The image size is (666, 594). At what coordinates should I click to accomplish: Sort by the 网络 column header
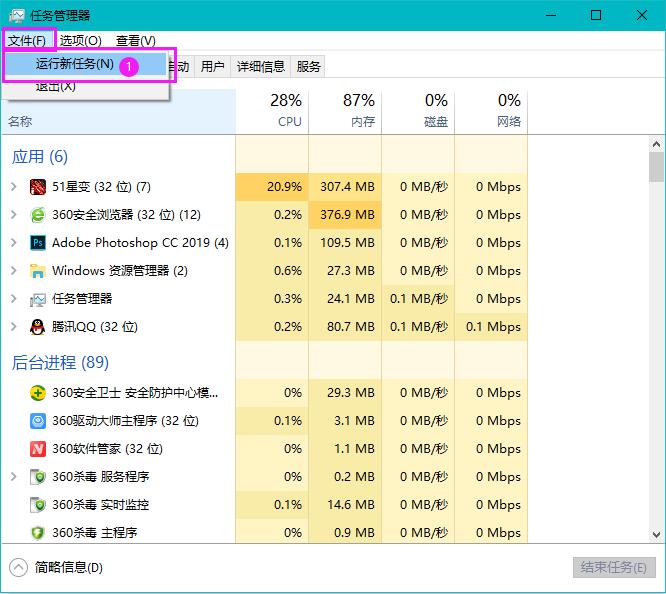click(491, 111)
